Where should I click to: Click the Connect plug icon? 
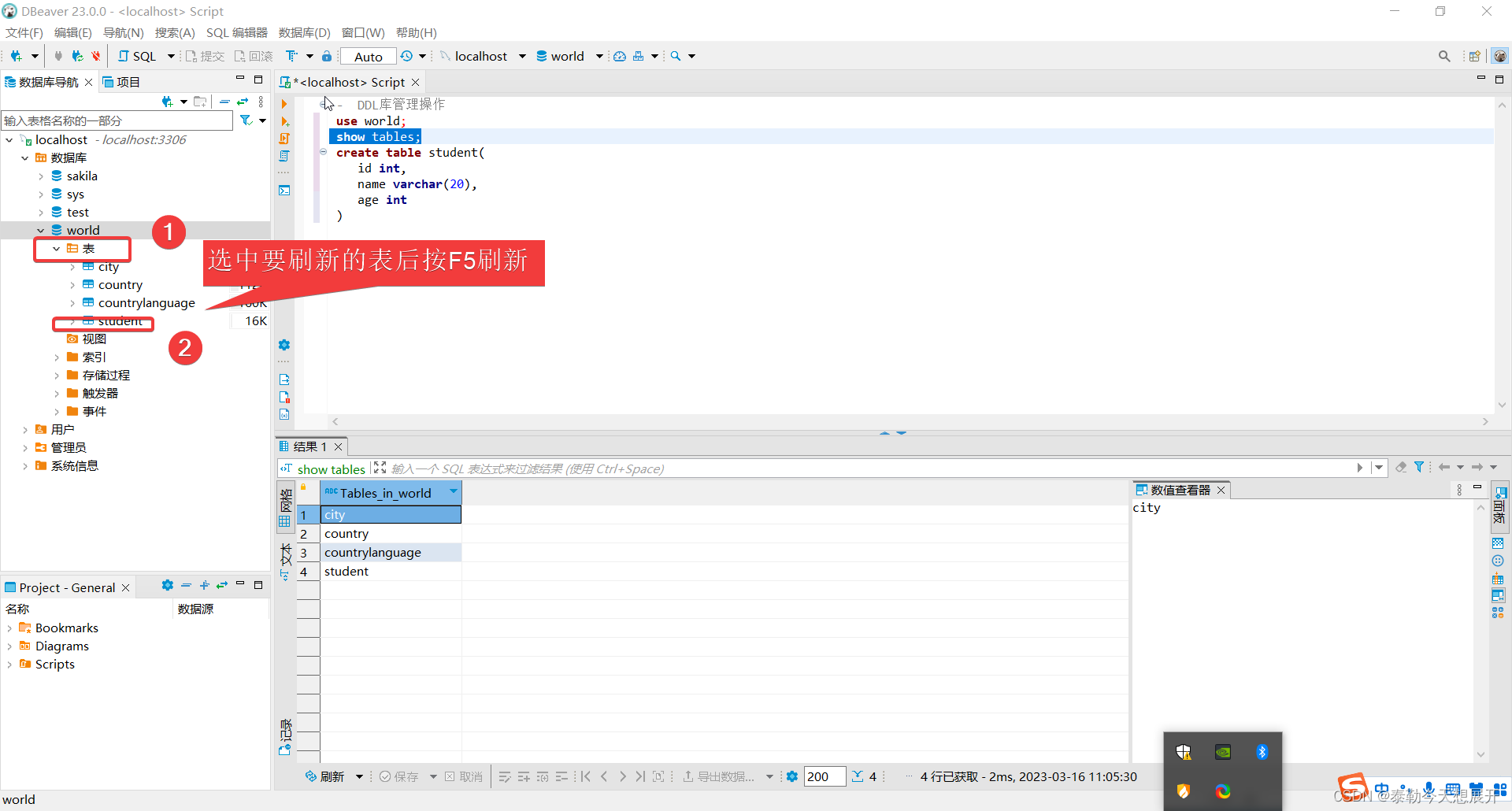click(x=58, y=56)
